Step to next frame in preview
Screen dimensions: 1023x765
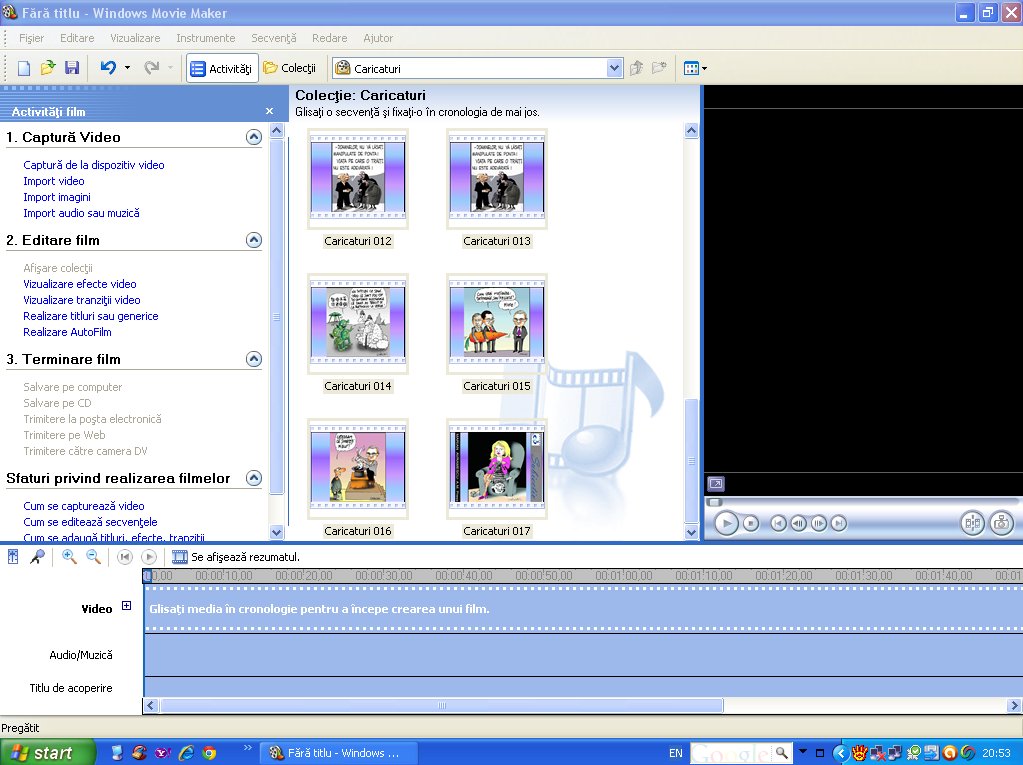coord(818,523)
